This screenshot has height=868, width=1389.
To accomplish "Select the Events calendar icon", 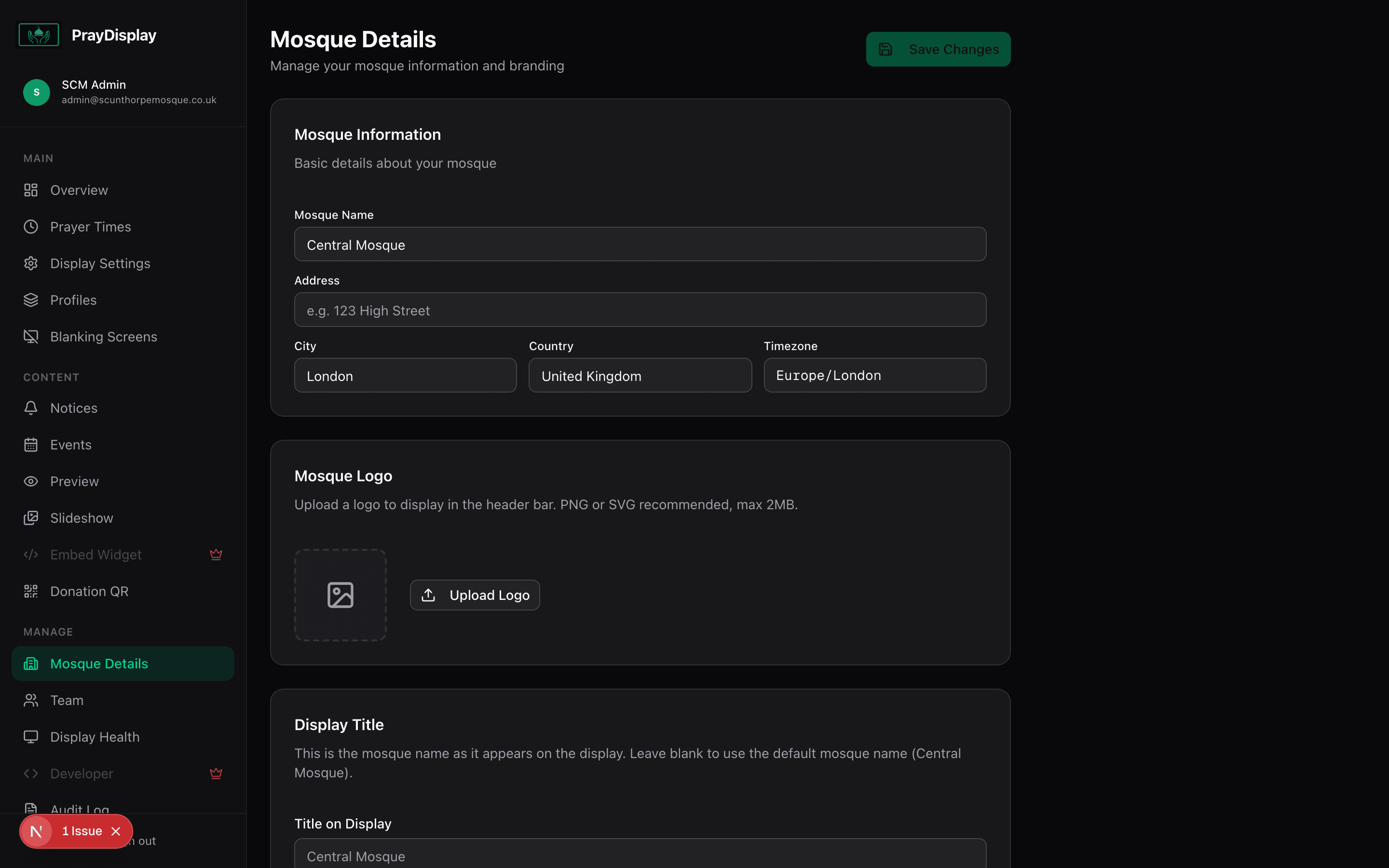I will click(x=30, y=444).
